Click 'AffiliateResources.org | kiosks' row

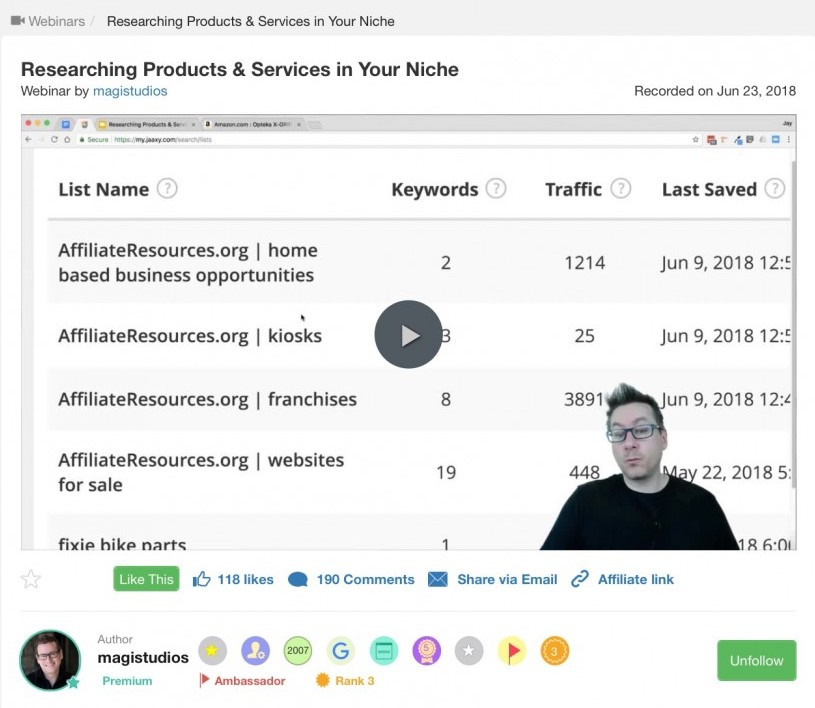click(x=418, y=336)
